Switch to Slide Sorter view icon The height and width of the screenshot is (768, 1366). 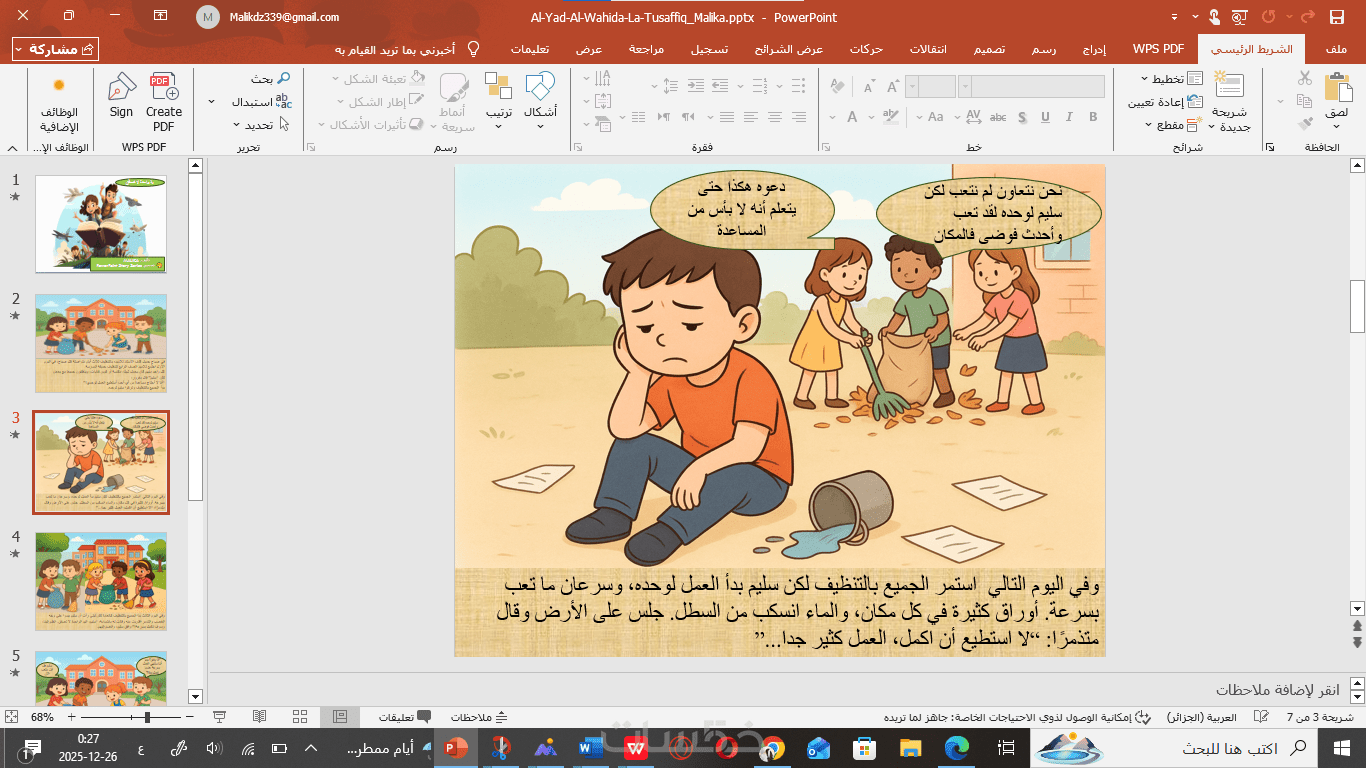(300, 717)
